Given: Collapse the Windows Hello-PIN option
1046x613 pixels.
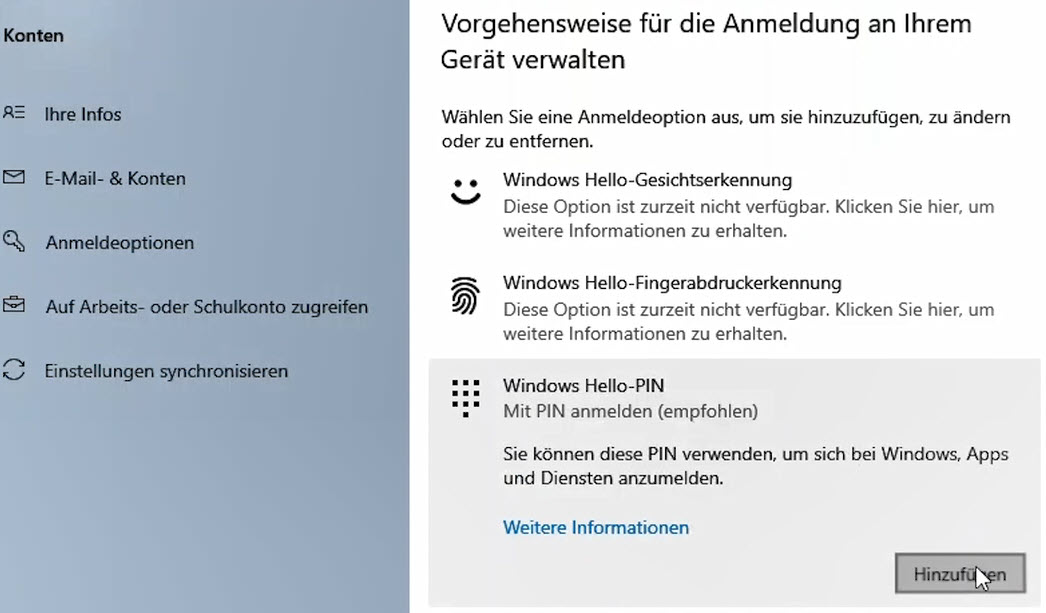Looking at the screenshot, I should 734,398.
